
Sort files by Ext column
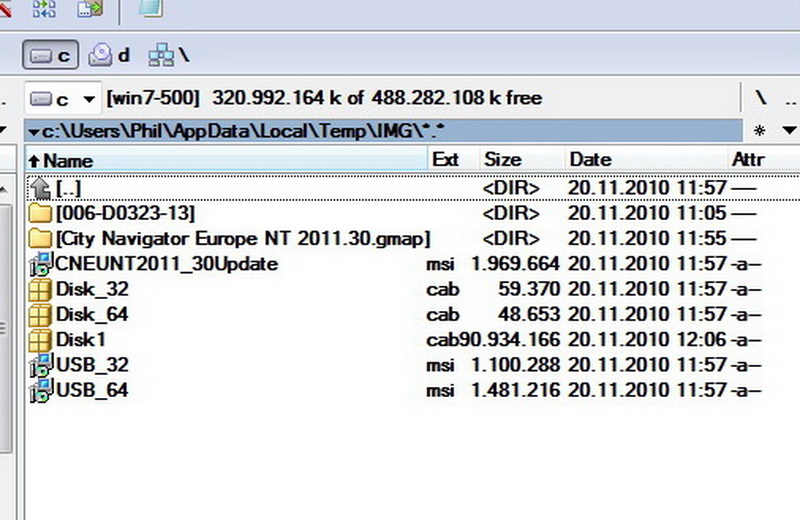pyautogui.click(x=446, y=160)
